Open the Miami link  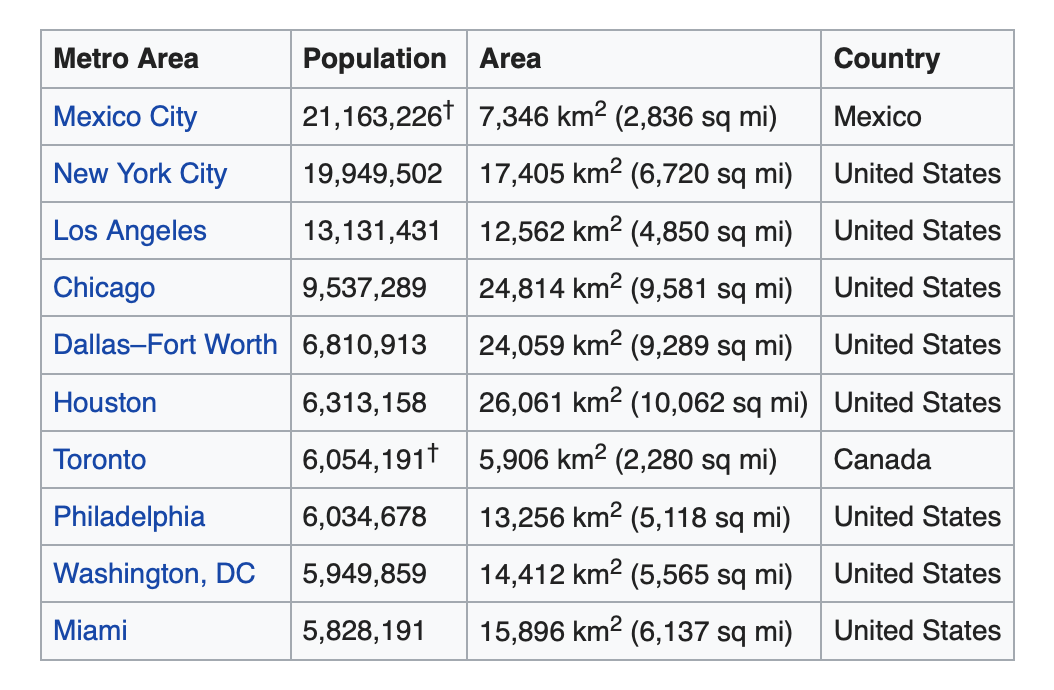(90, 631)
